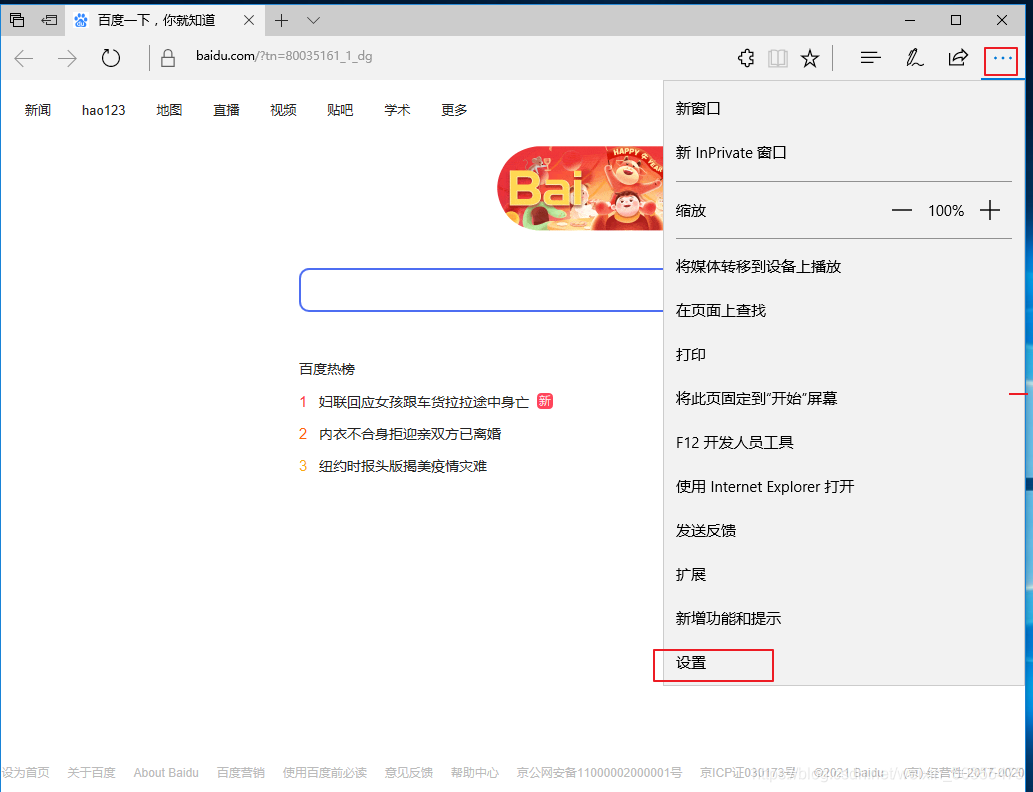Expand the tab list chevron
The height and width of the screenshot is (792, 1033).
(x=313, y=20)
